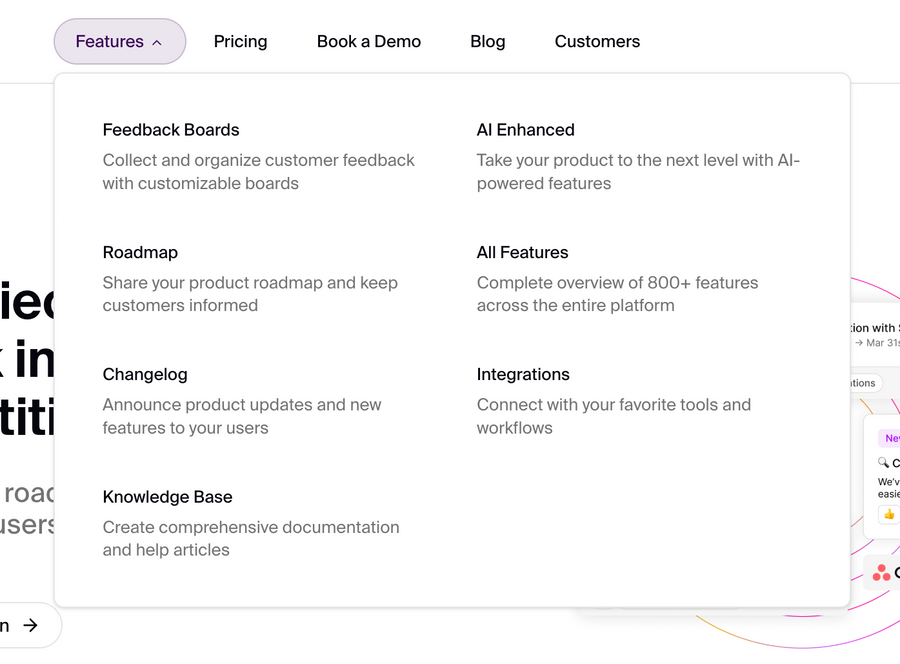Image resolution: width=900 pixels, height=664 pixels.
Task: Choose Changelog from the dropdown
Action: pyautogui.click(x=145, y=375)
